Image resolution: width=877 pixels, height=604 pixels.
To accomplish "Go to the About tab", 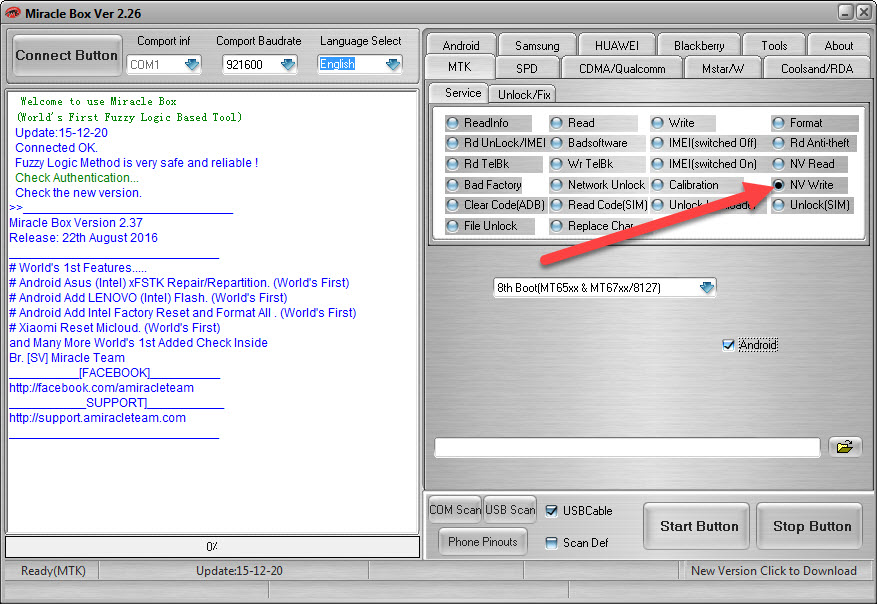I will coord(839,46).
